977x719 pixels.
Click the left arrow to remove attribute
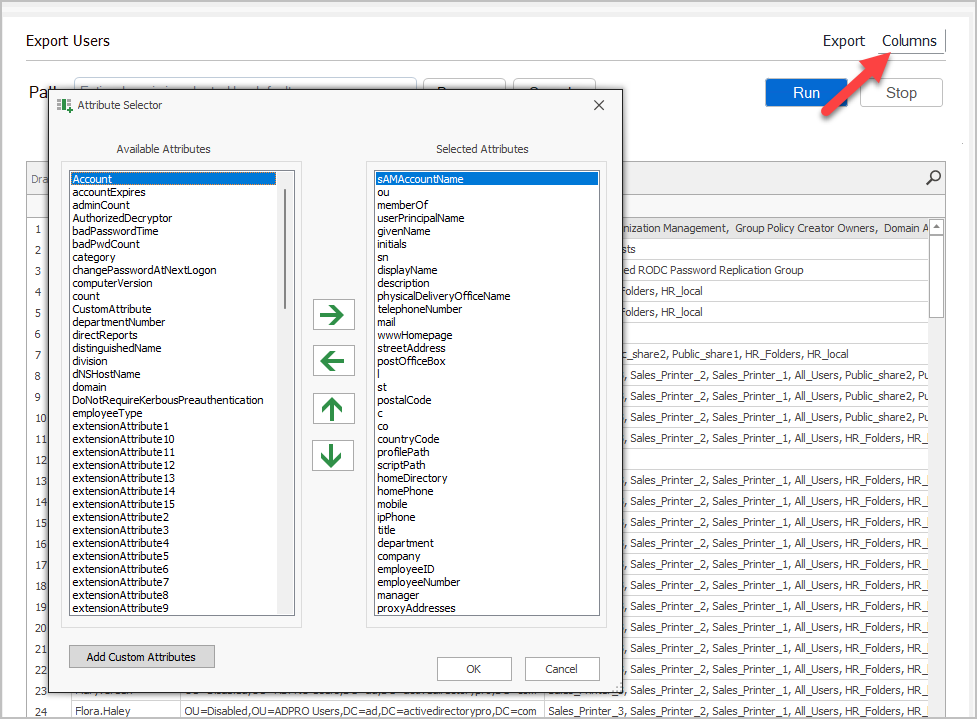pyautogui.click(x=334, y=360)
